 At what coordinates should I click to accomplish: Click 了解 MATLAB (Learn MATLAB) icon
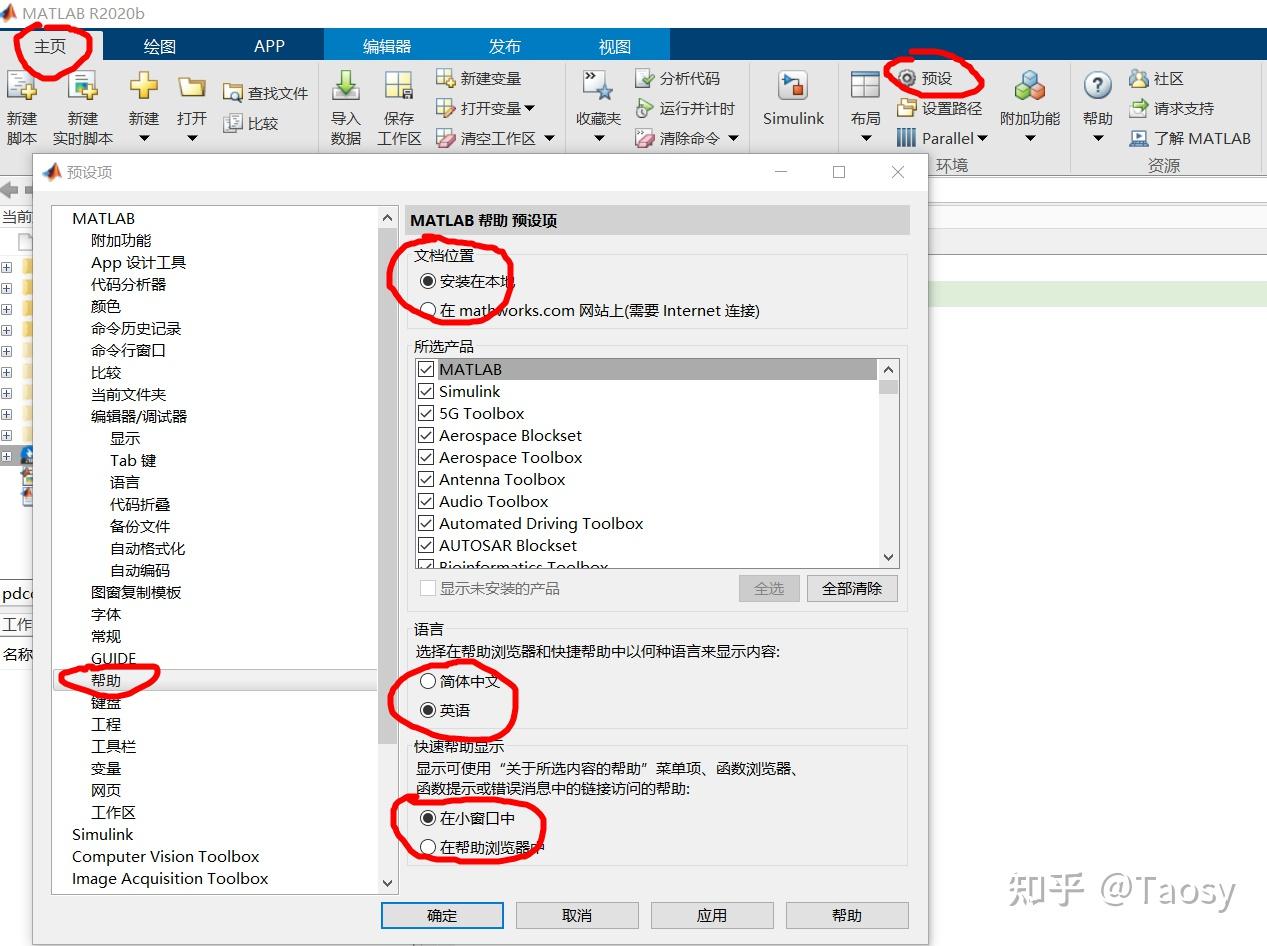point(1138,138)
